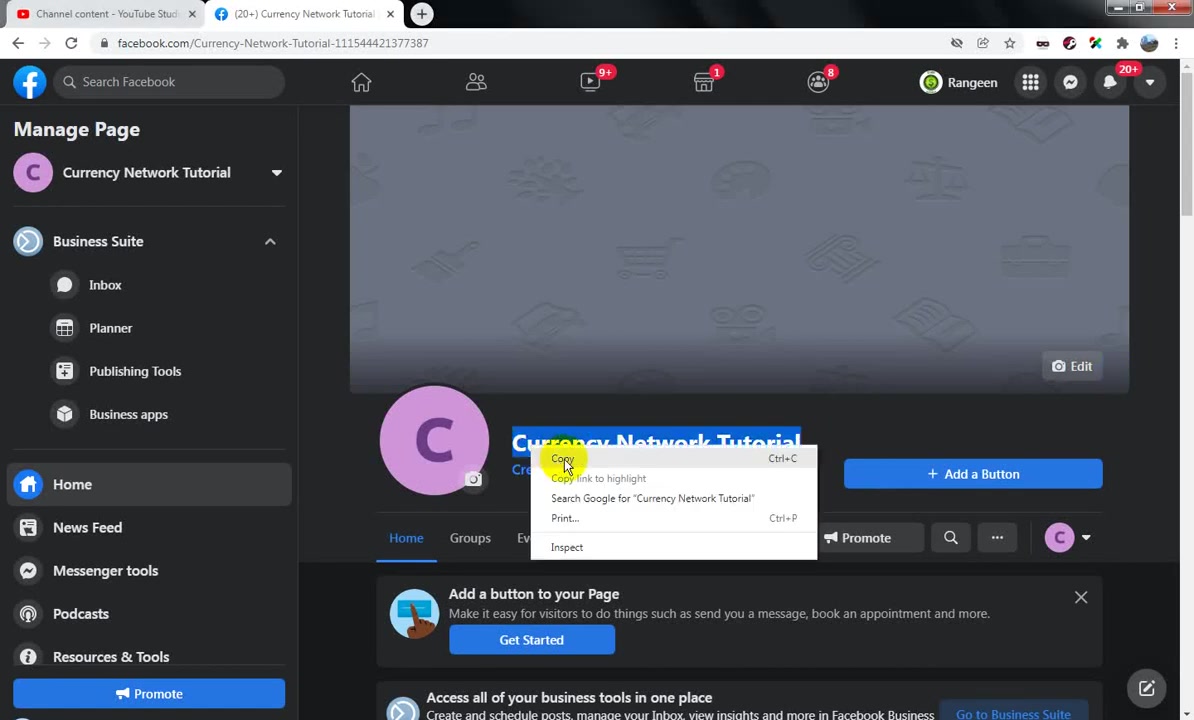
Task: Open the Watch video icon
Action: pos(590,82)
